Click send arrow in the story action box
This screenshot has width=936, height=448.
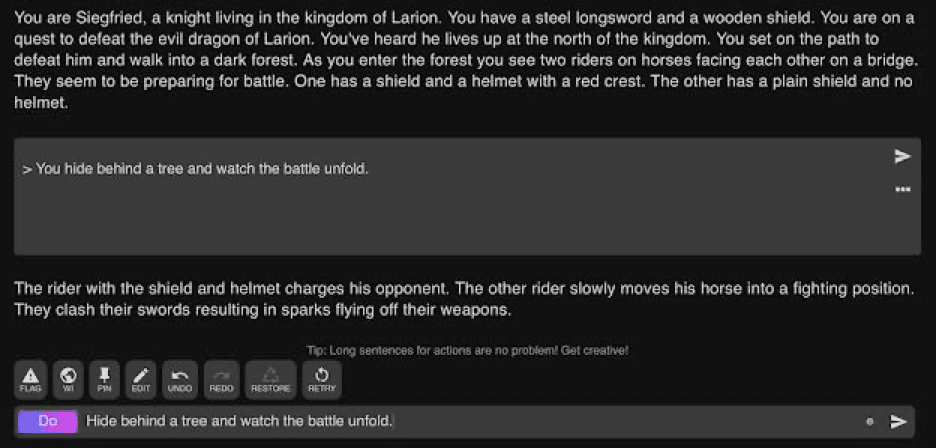(902, 156)
